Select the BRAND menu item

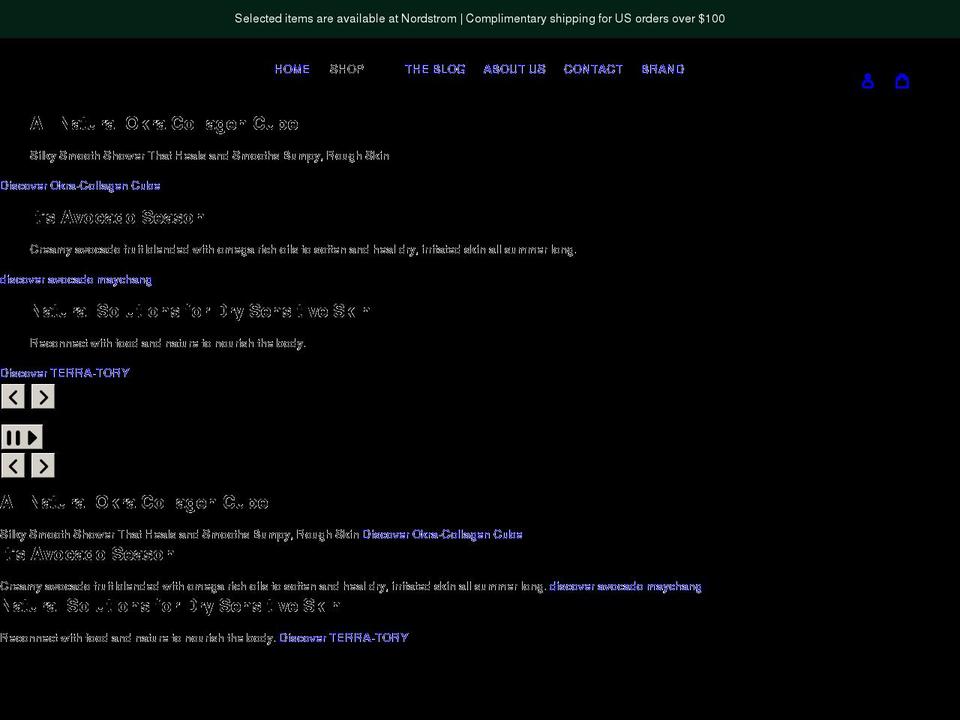tap(662, 69)
